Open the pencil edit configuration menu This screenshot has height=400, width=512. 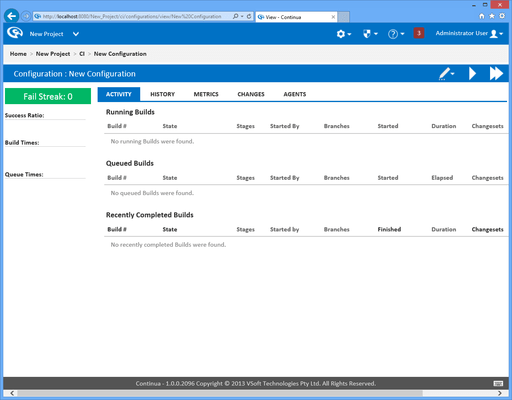click(446, 74)
